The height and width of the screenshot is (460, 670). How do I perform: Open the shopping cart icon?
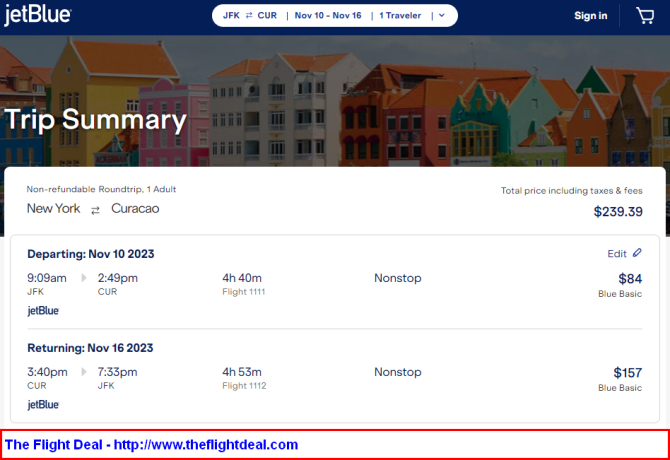pos(645,16)
